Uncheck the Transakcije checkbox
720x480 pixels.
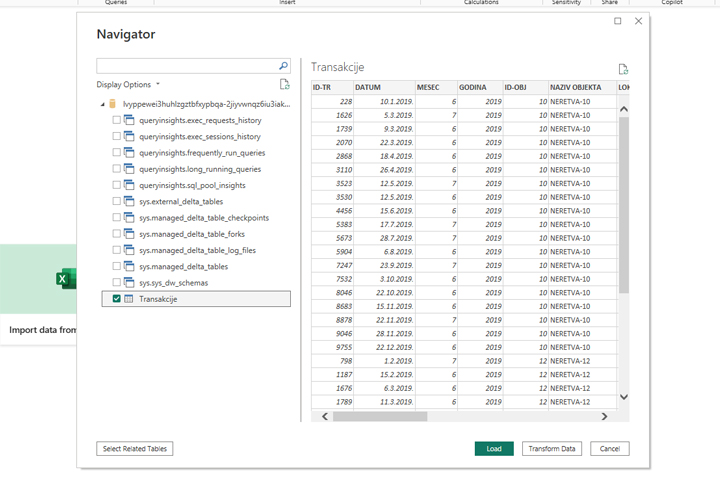[x=117, y=299]
